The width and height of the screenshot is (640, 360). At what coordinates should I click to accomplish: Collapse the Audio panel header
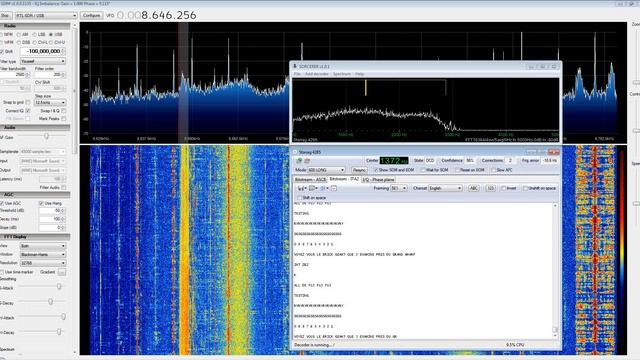click(x=35, y=128)
